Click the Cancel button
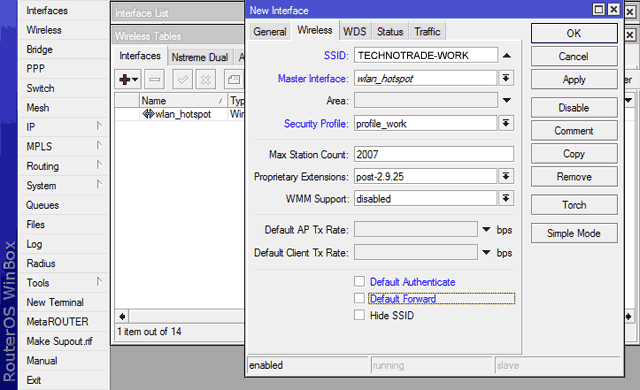 tap(574, 56)
